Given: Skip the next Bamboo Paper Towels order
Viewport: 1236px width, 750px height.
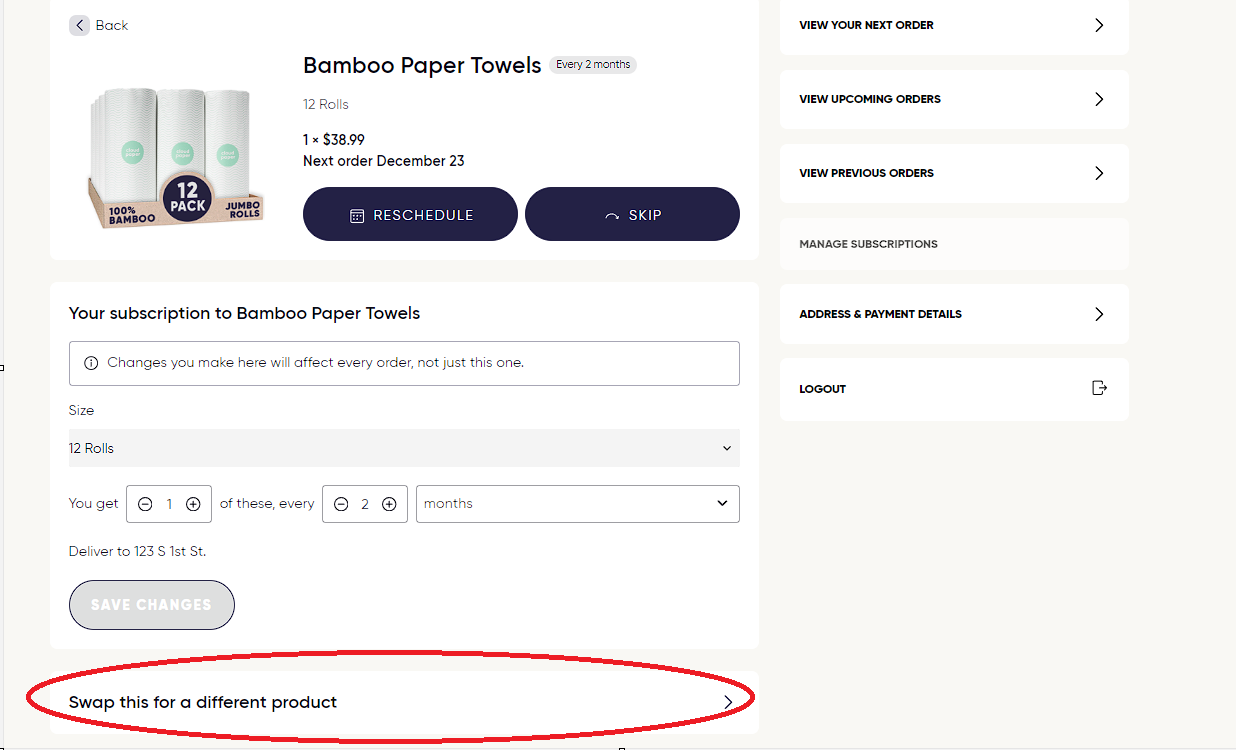Looking at the screenshot, I should pyautogui.click(x=632, y=214).
